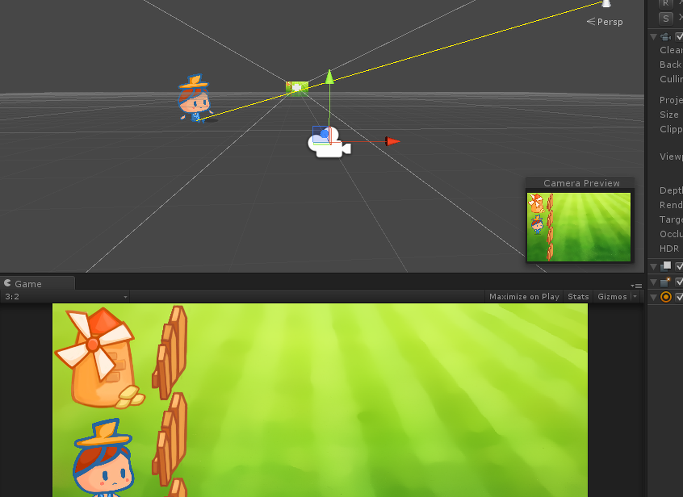This screenshot has width=683, height=497.
Task: Click the red X-axis move arrow
Action: (392, 141)
